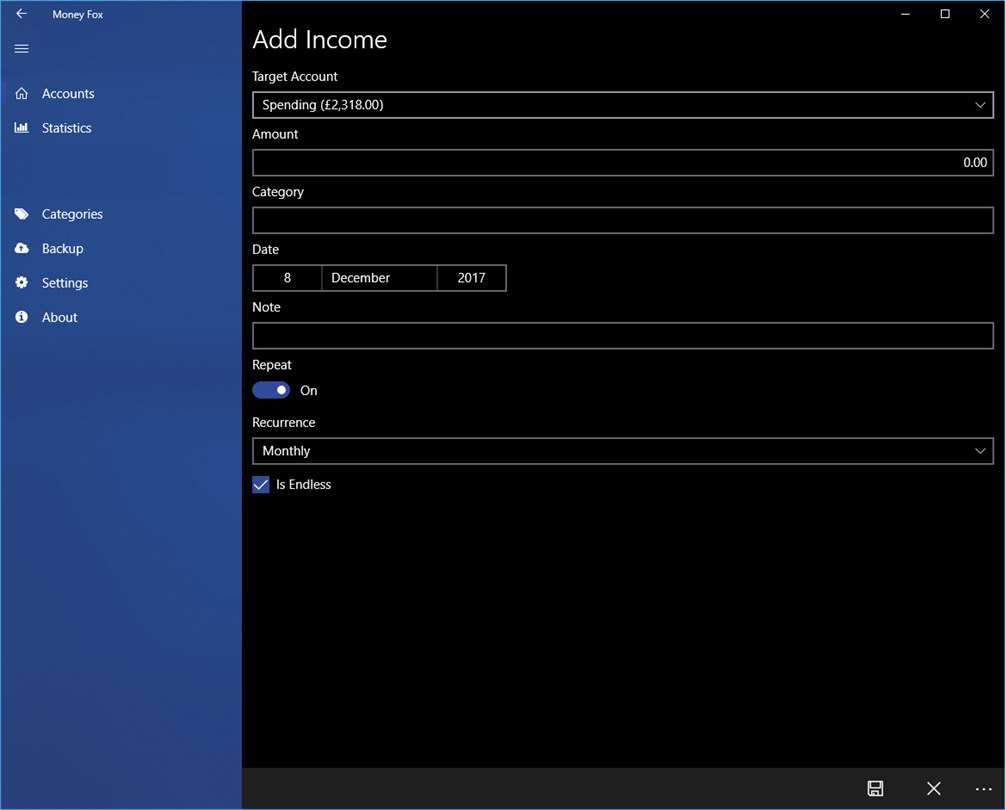Viewport: 1005px width, 810px height.
Task: Expand the Target Account dropdown
Action: click(x=622, y=105)
